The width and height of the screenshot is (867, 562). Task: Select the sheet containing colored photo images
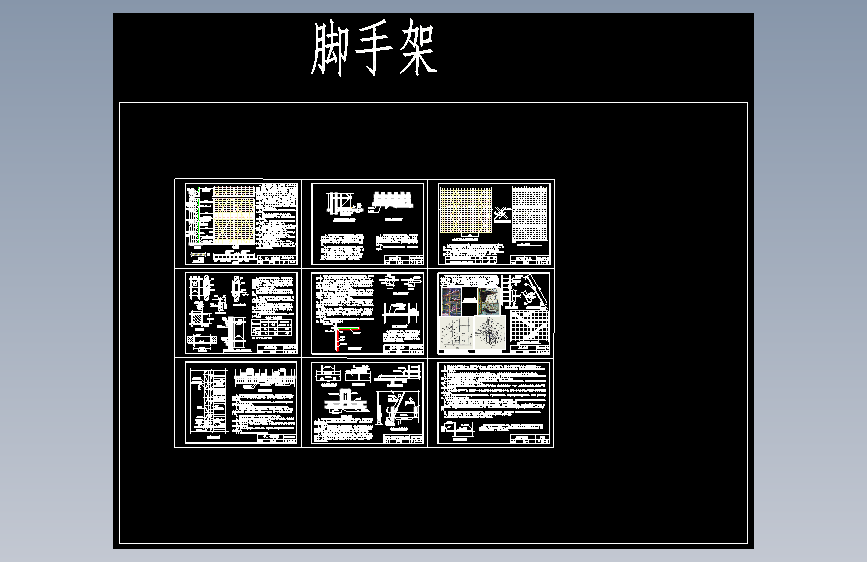(x=494, y=313)
